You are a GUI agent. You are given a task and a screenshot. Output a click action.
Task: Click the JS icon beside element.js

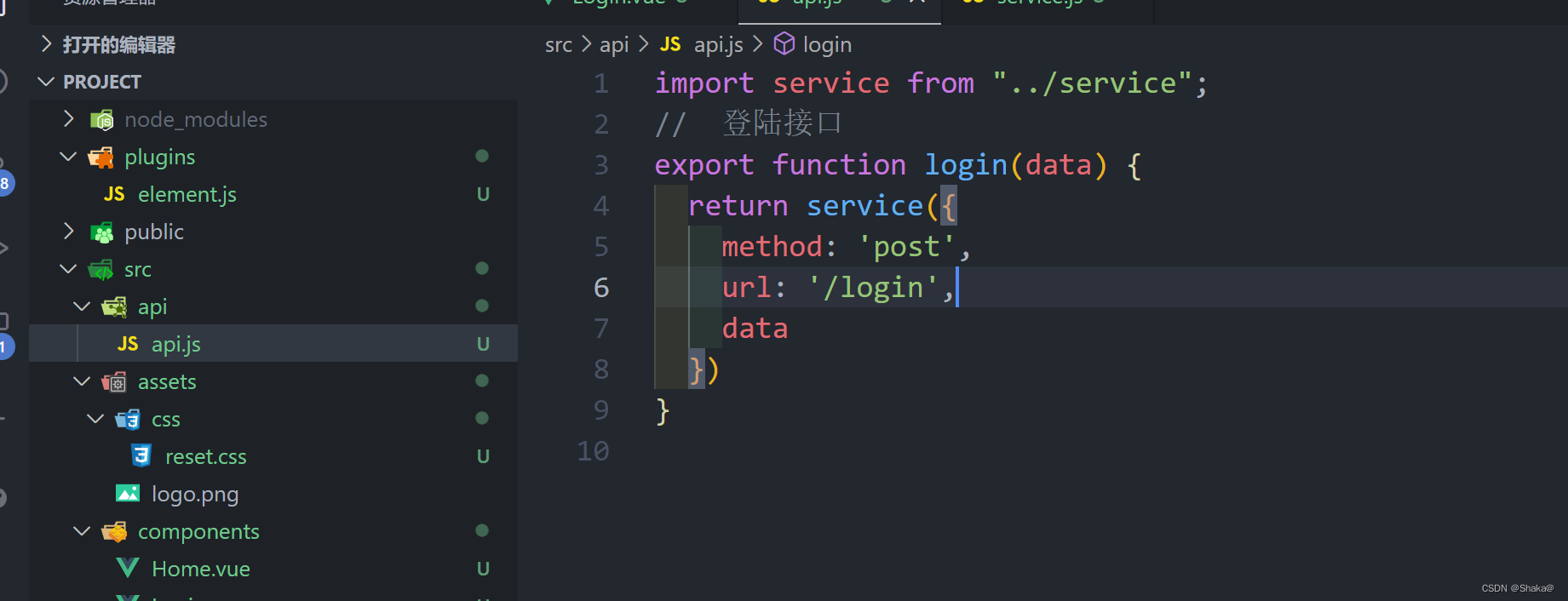point(114,195)
